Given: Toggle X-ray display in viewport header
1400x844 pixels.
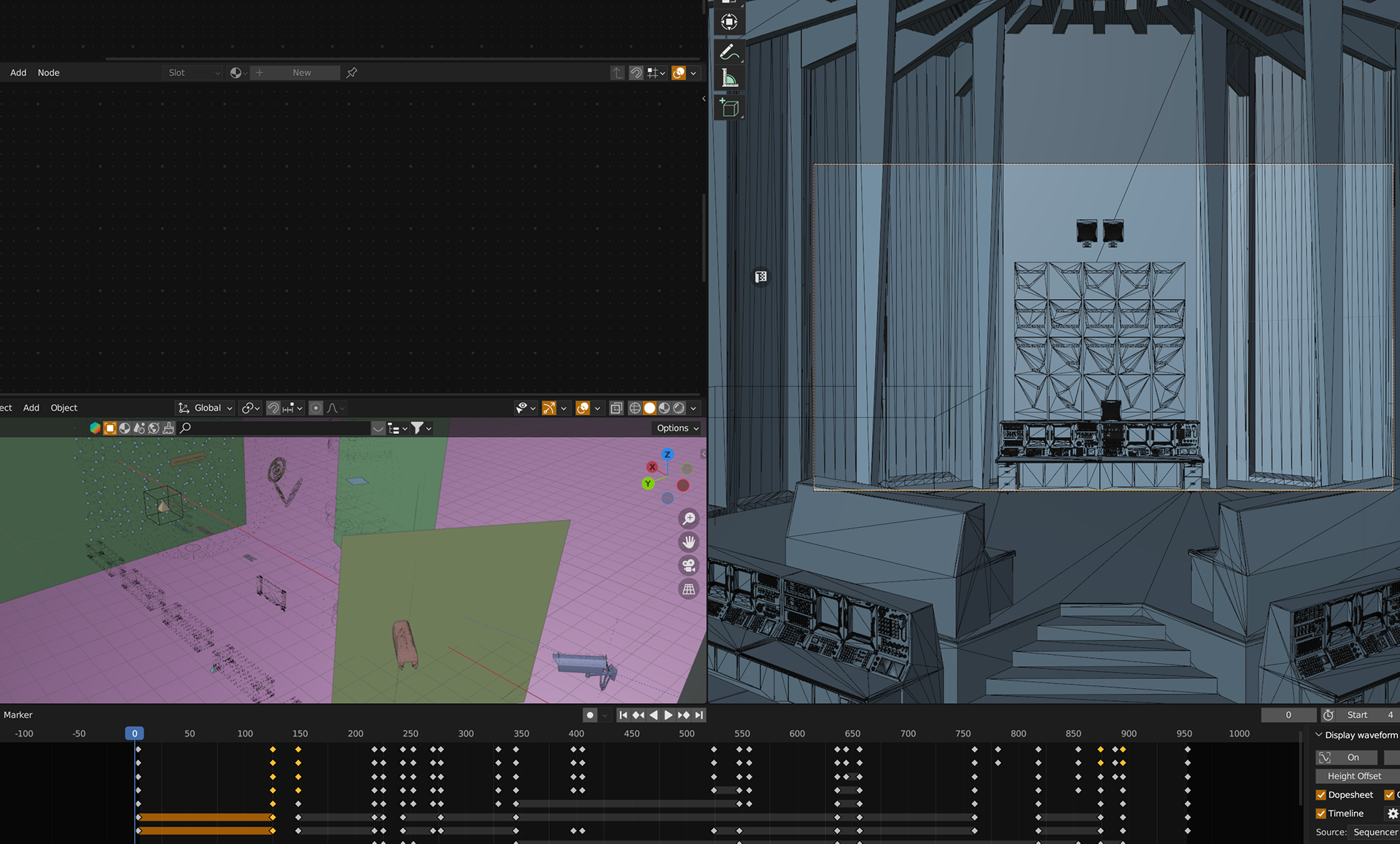Looking at the screenshot, I should pos(616,409).
